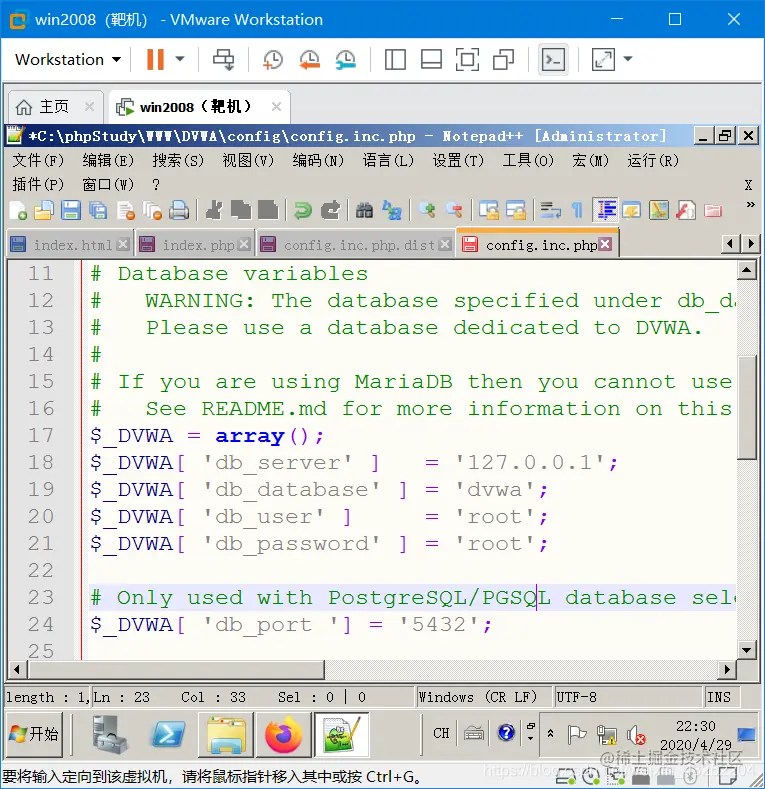Click the Replace icon
The image size is (765, 789).
392,210
